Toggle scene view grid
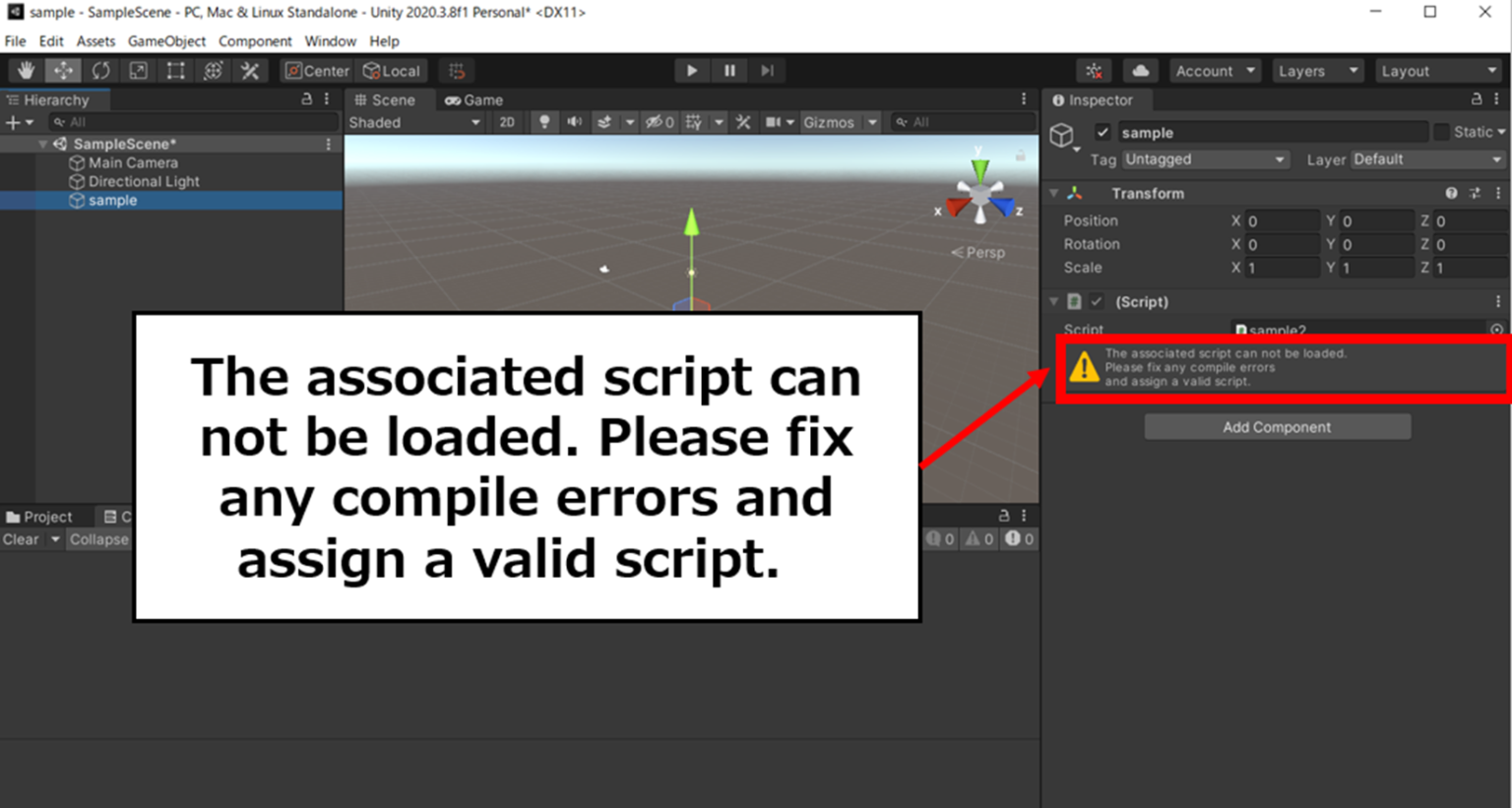Image resolution: width=1512 pixels, height=808 pixels. [x=694, y=122]
